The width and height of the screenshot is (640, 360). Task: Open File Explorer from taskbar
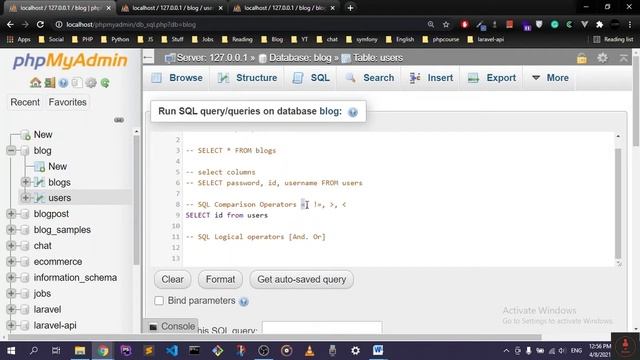pyautogui.click(x=80, y=350)
